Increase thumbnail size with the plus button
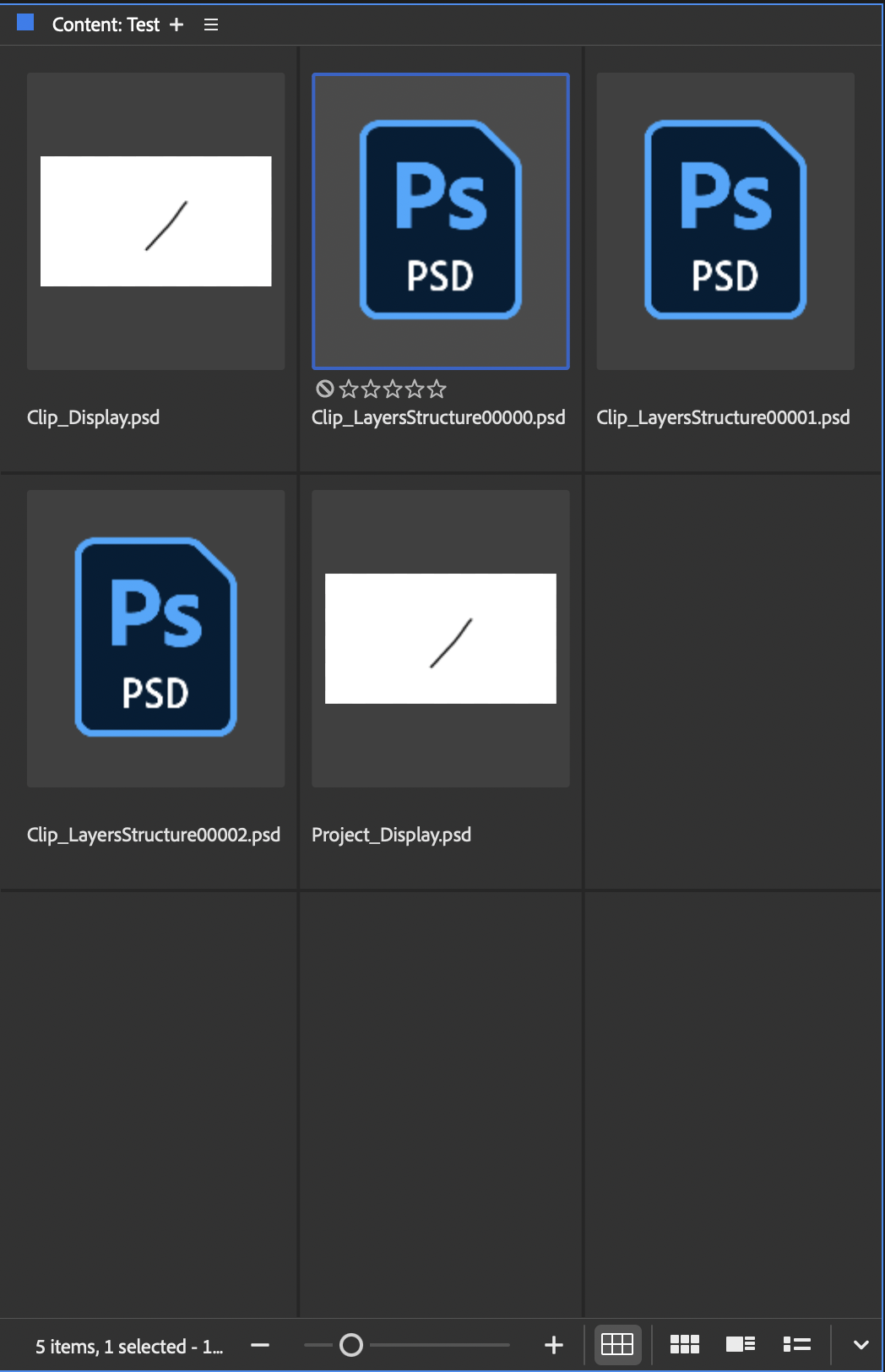Screen dimensions: 885x1372 click(x=554, y=1345)
